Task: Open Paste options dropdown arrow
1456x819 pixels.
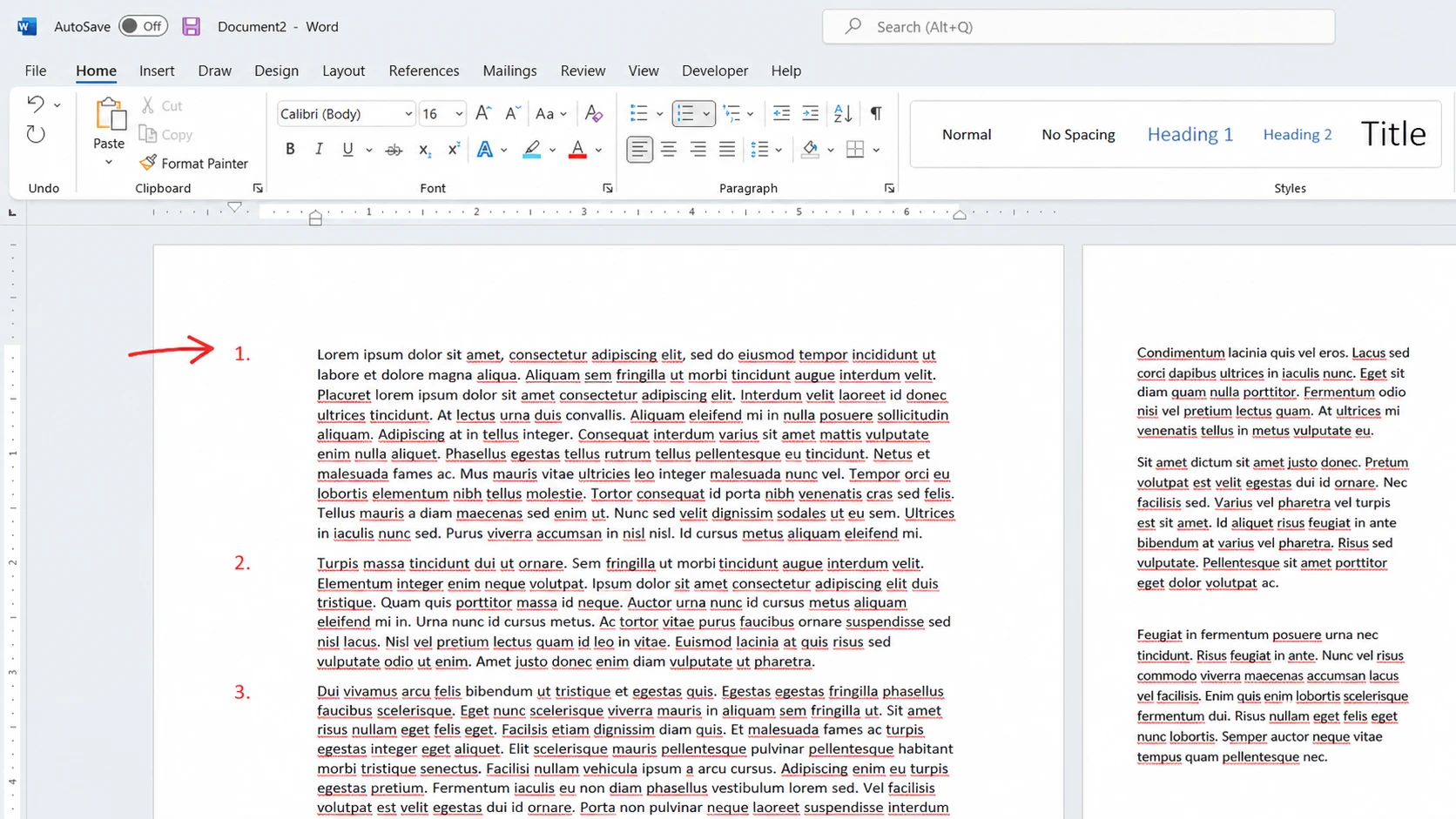Action: (x=109, y=162)
